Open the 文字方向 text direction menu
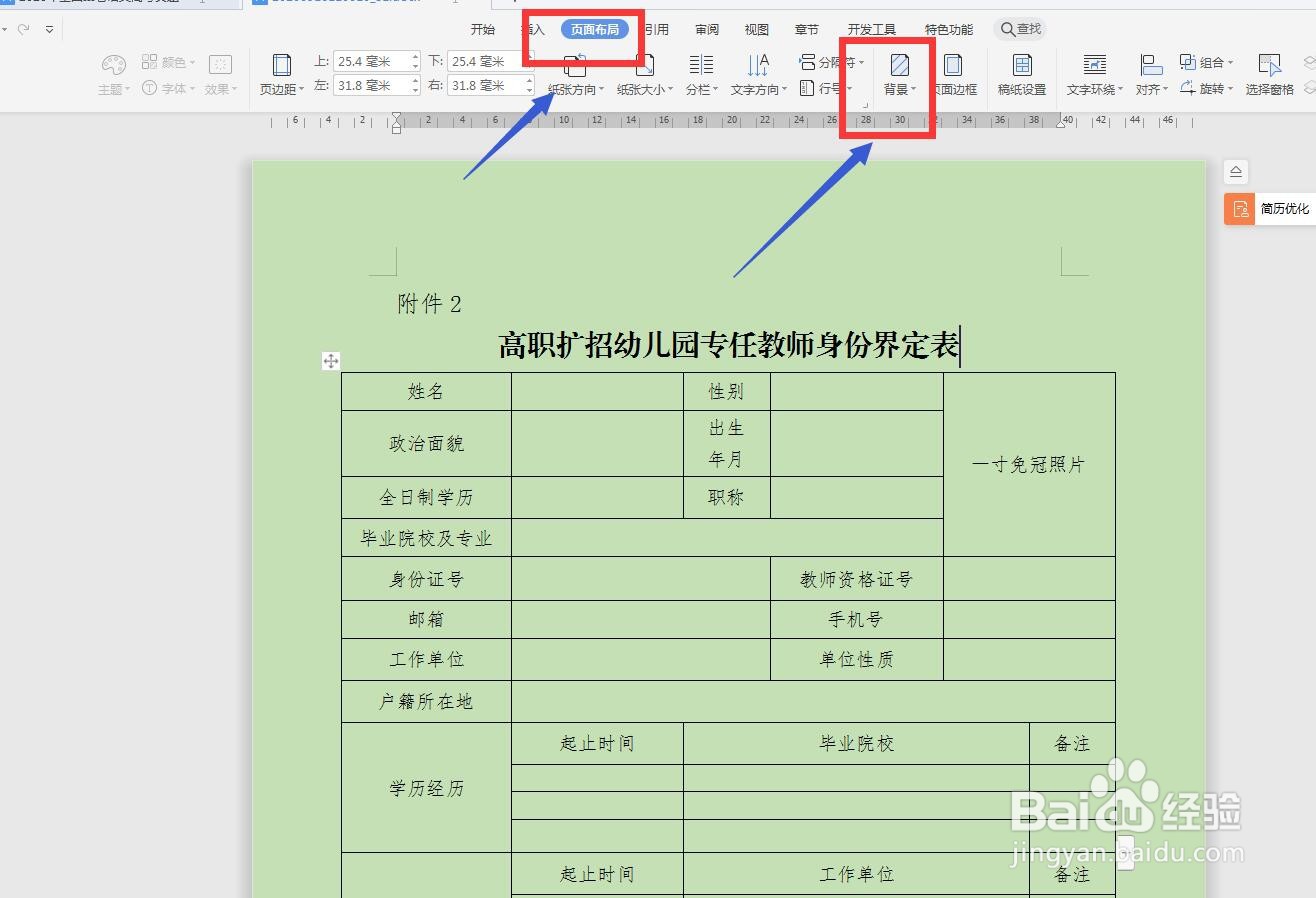1316x898 pixels. point(758,75)
